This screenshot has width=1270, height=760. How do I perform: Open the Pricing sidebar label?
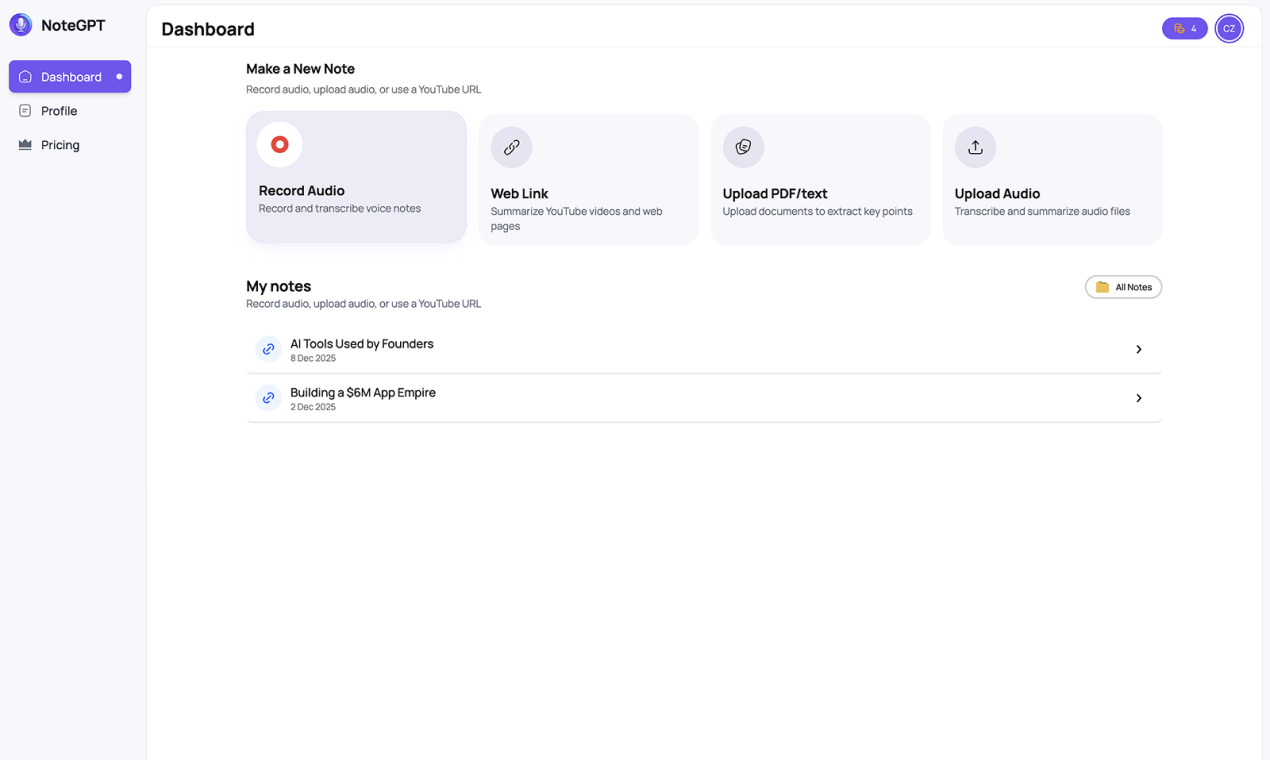point(60,145)
